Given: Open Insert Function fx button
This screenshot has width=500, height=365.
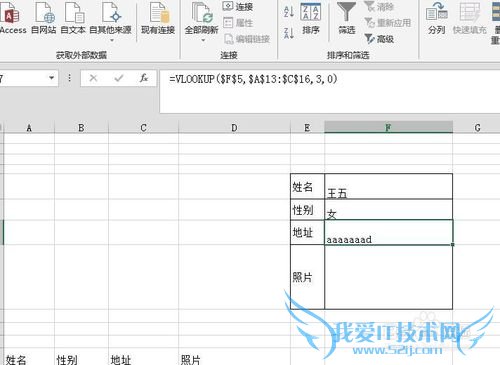Looking at the screenshot, I should click(x=144, y=78).
